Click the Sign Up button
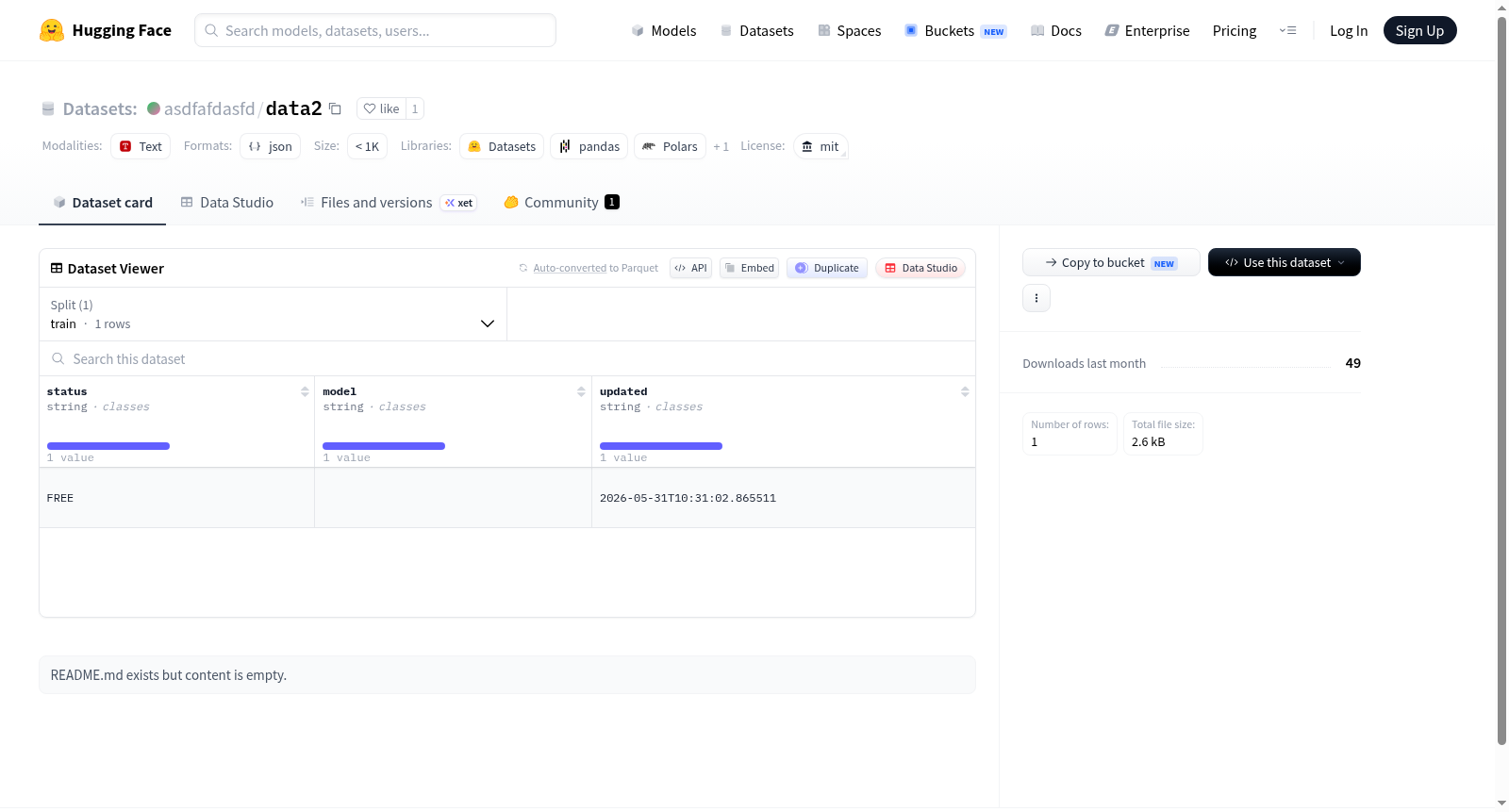 [1419, 30]
